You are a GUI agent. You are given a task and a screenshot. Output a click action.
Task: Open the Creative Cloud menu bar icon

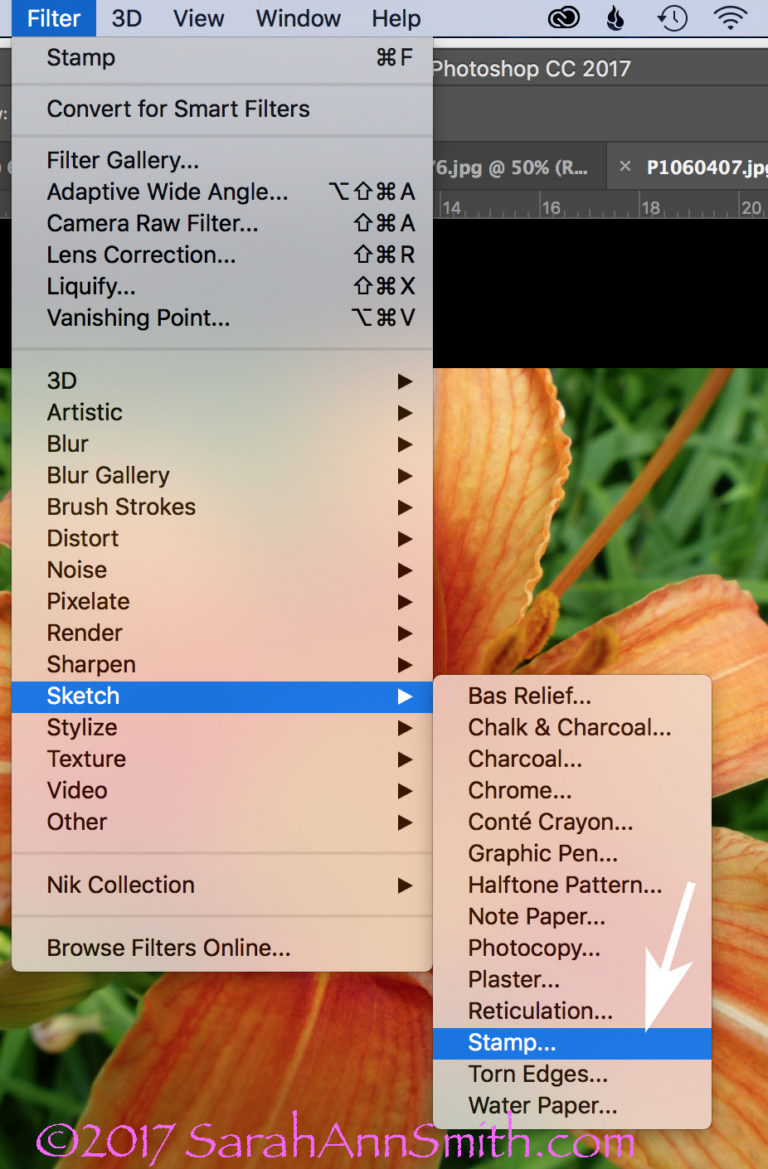(x=564, y=18)
